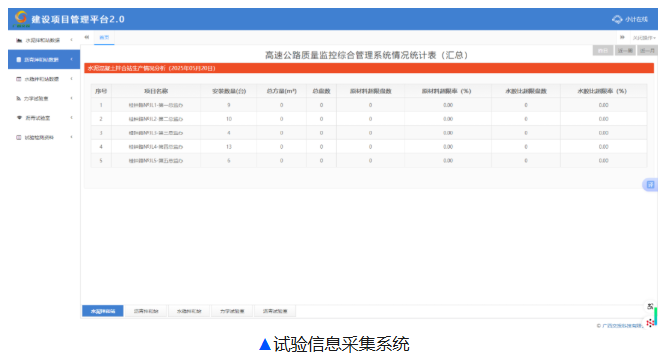Screen dimensions: 663x362
Task: Expand the 力学试验室 sidebar menu chevron
Action: (x=71, y=99)
